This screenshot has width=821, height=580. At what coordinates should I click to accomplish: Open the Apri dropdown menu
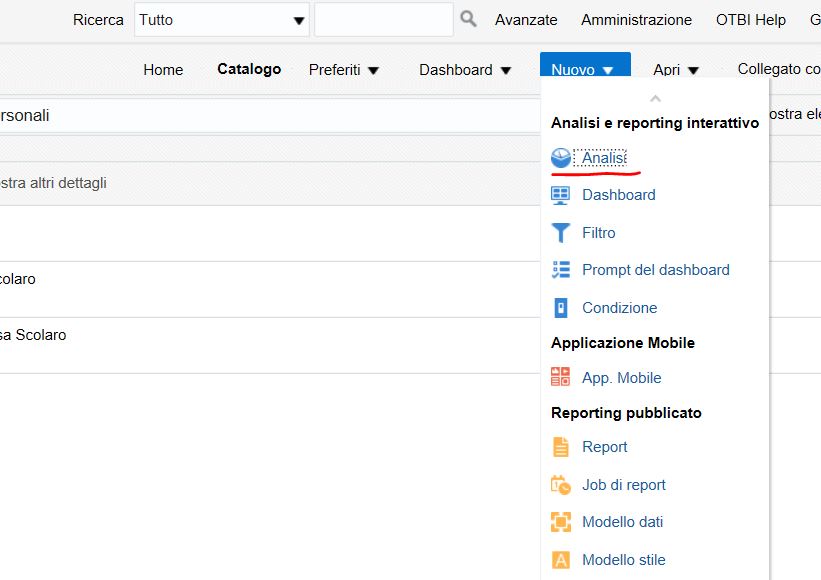click(x=676, y=70)
